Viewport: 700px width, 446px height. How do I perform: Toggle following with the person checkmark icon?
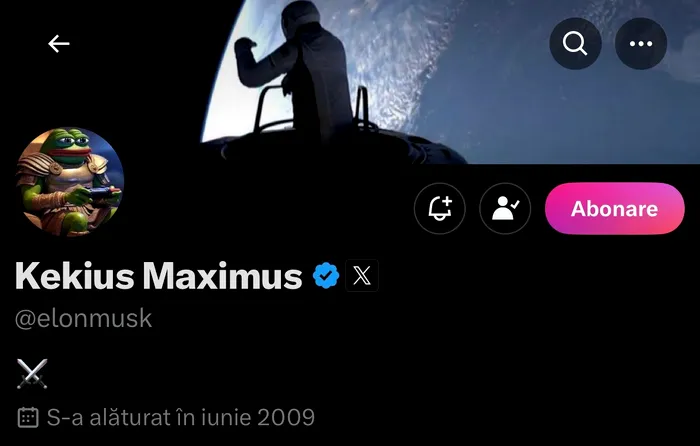(505, 208)
